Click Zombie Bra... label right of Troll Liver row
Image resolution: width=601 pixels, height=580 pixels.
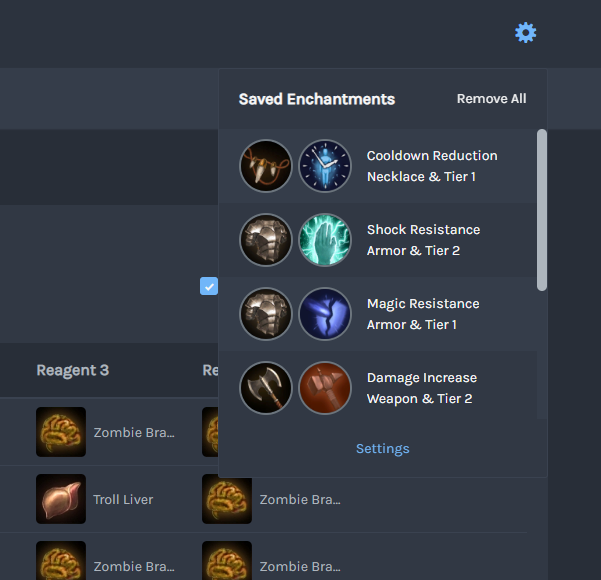point(300,499)
